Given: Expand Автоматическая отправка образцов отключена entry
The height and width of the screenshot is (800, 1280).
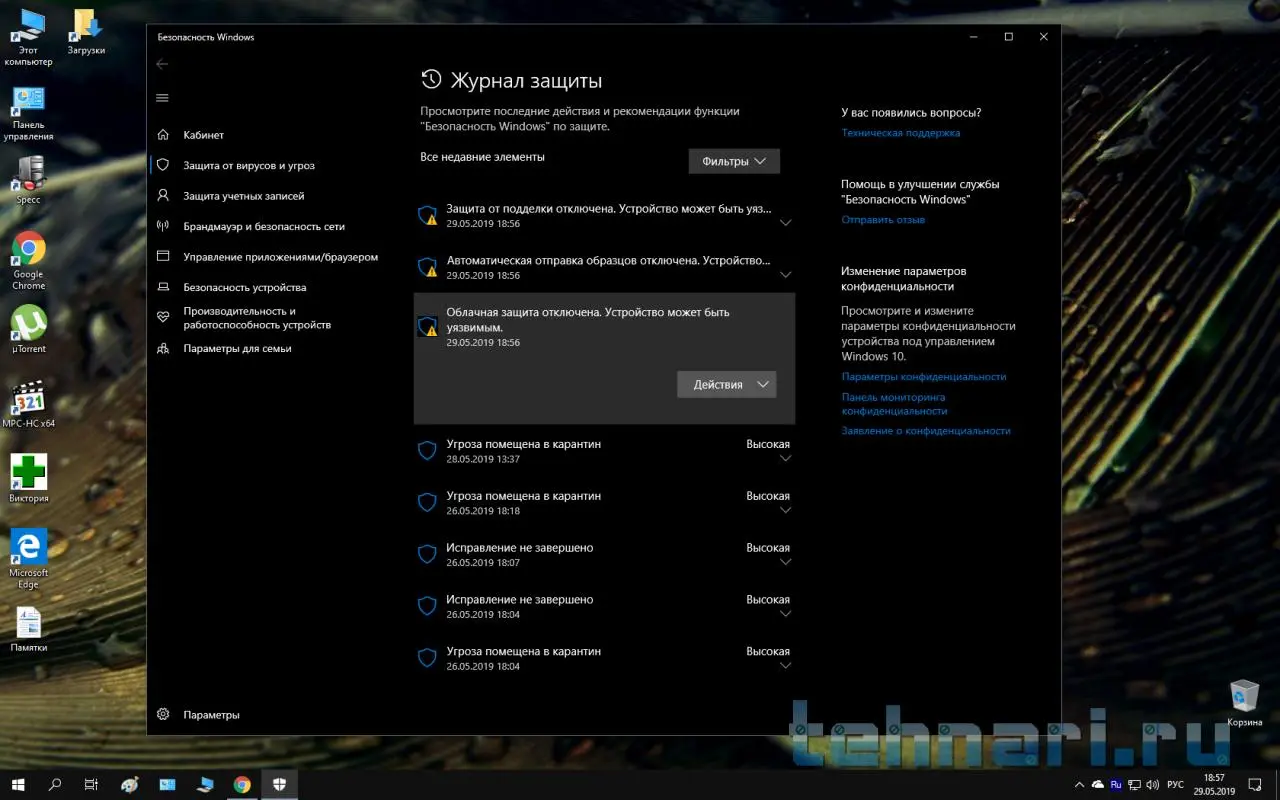Looking at the screenshot, I should [785, 274].
